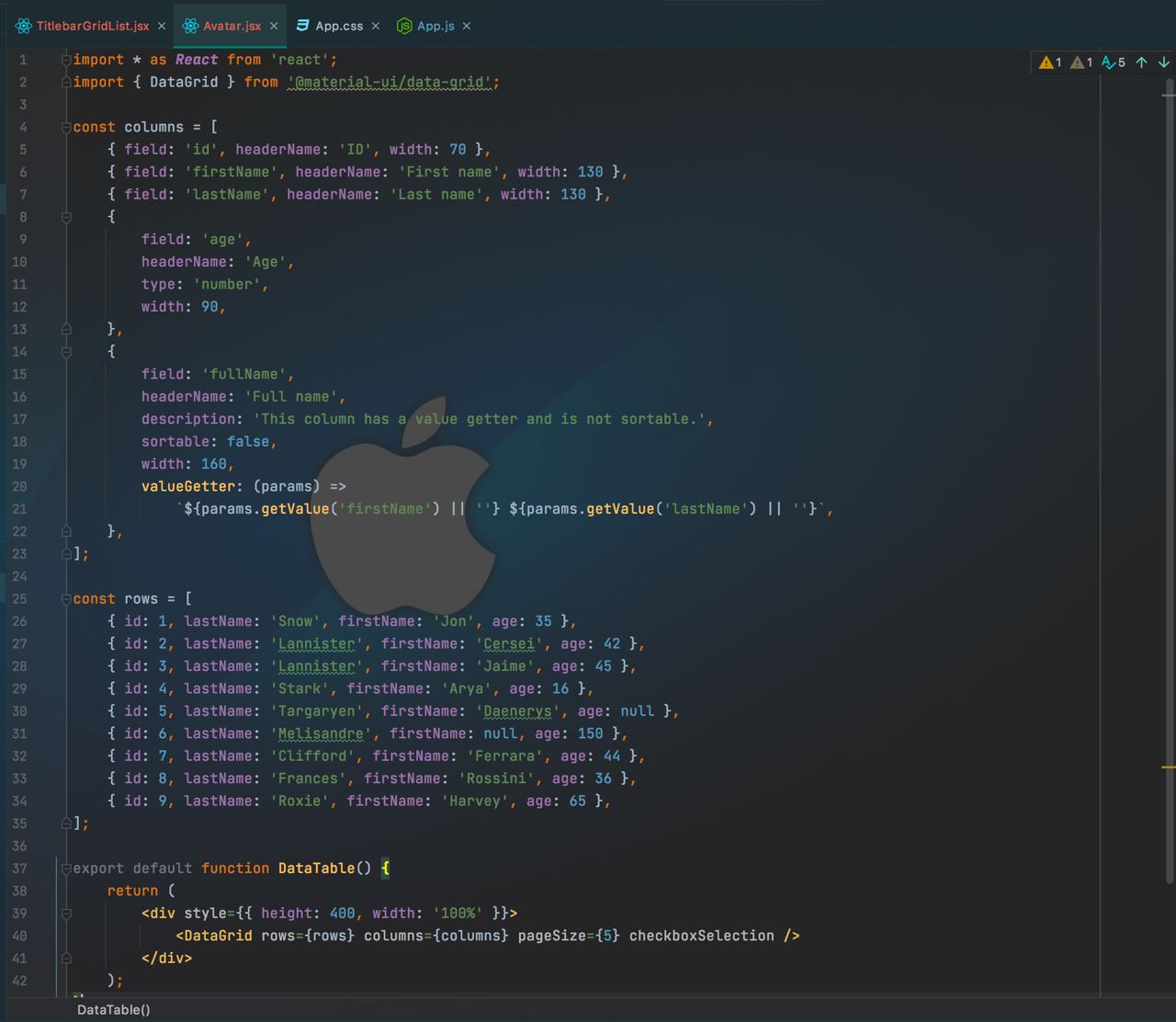This screenshot has width=1176, height=1022.
Task: Click line number 40 in the gutter
Action: click(19, 936)
